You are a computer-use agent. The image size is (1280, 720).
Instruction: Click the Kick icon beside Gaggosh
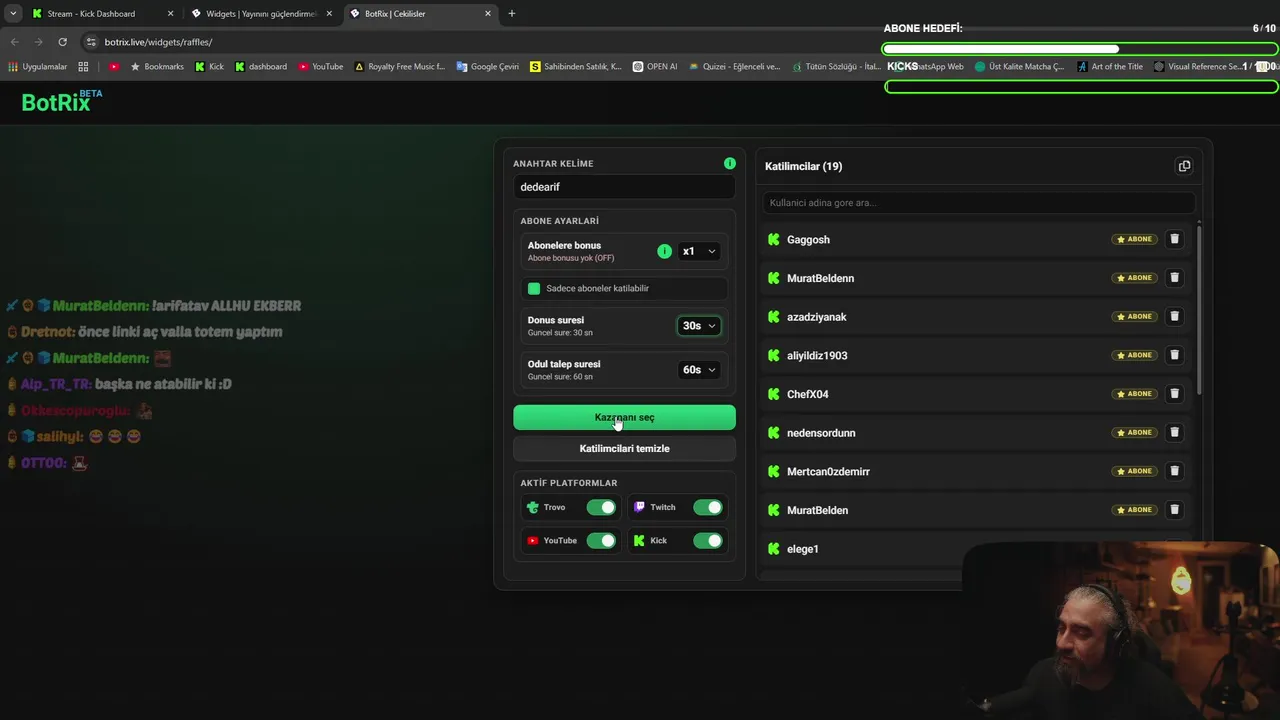[773, 239]
